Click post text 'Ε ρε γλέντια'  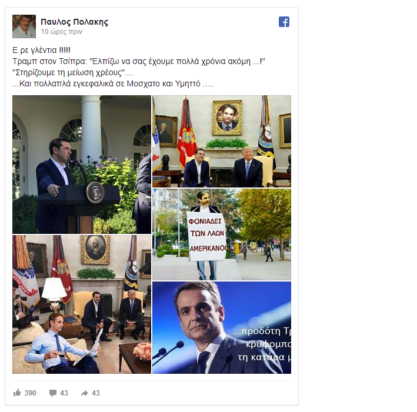[x=41, y=50]
